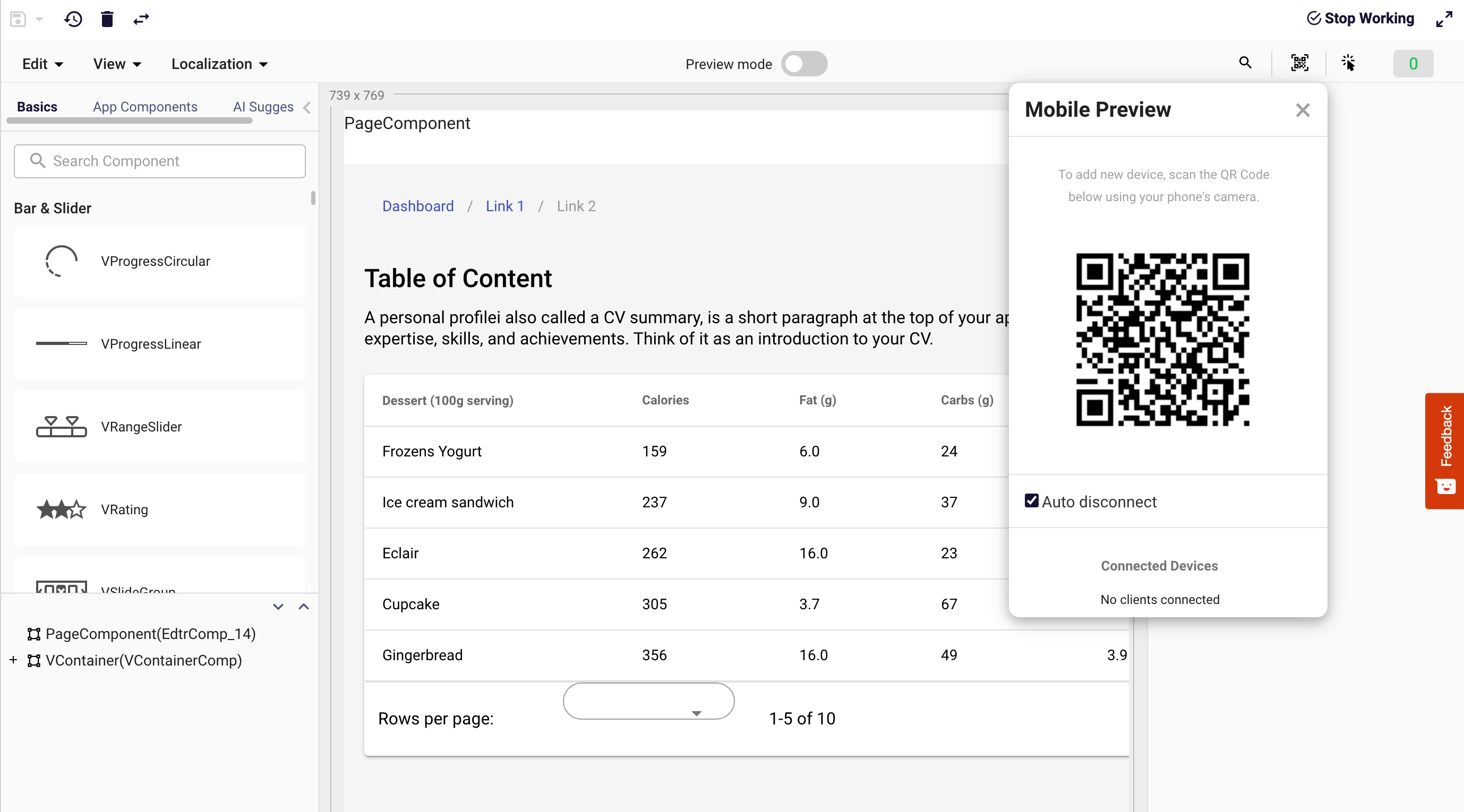Open the search magnifier icon
Viewport: 1464px width, 812px height.
[1245, 63]
